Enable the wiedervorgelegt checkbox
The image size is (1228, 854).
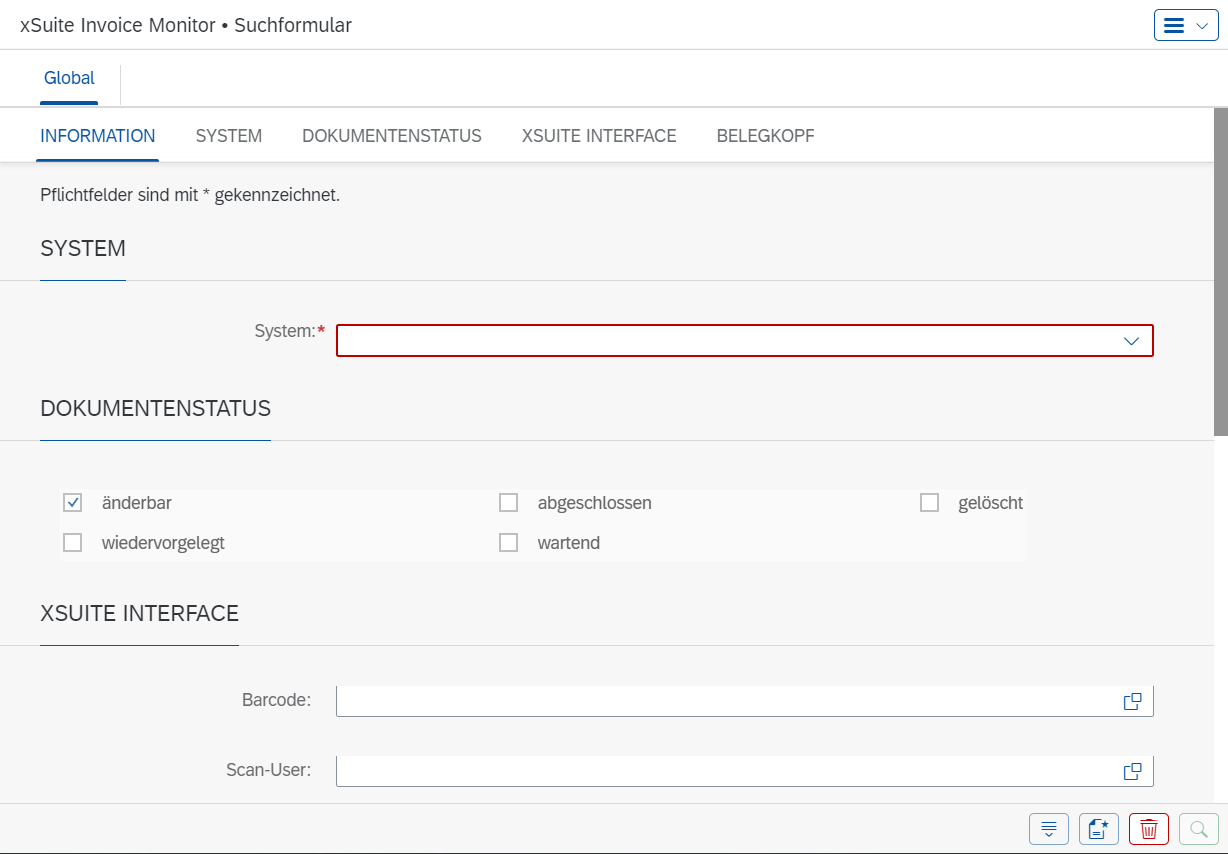[72, 542]
